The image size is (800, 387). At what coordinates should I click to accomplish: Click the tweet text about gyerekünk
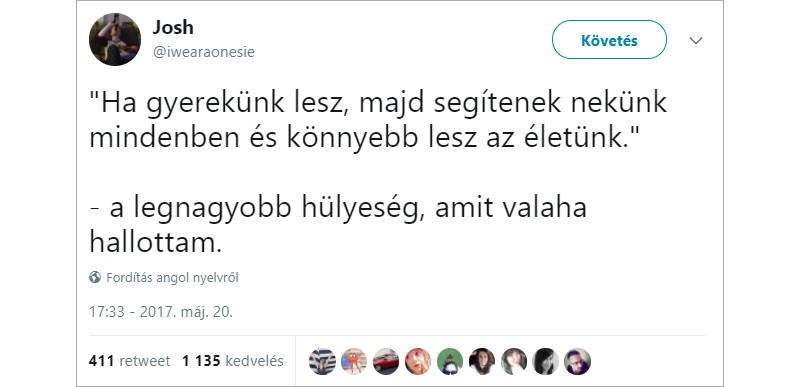point(378,173)
